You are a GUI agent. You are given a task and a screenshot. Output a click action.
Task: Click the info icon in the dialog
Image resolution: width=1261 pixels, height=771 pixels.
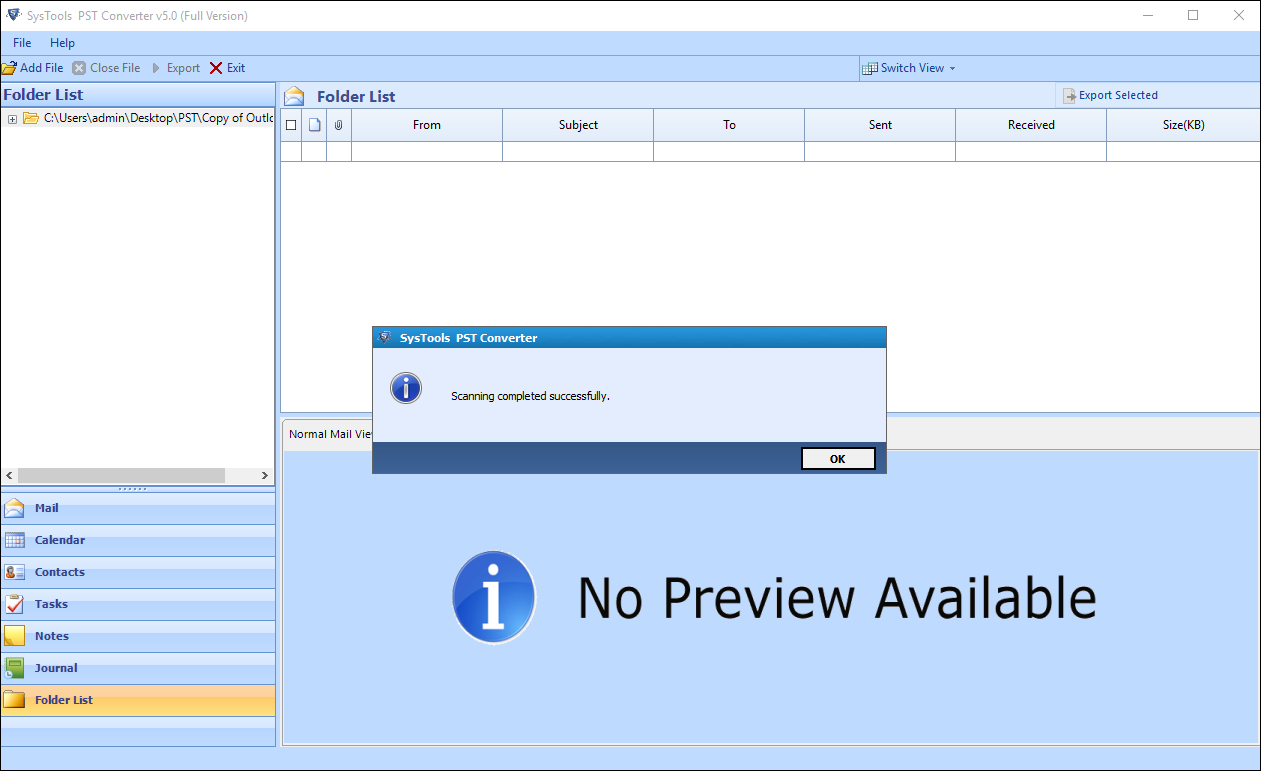click(x=406, y=388)
